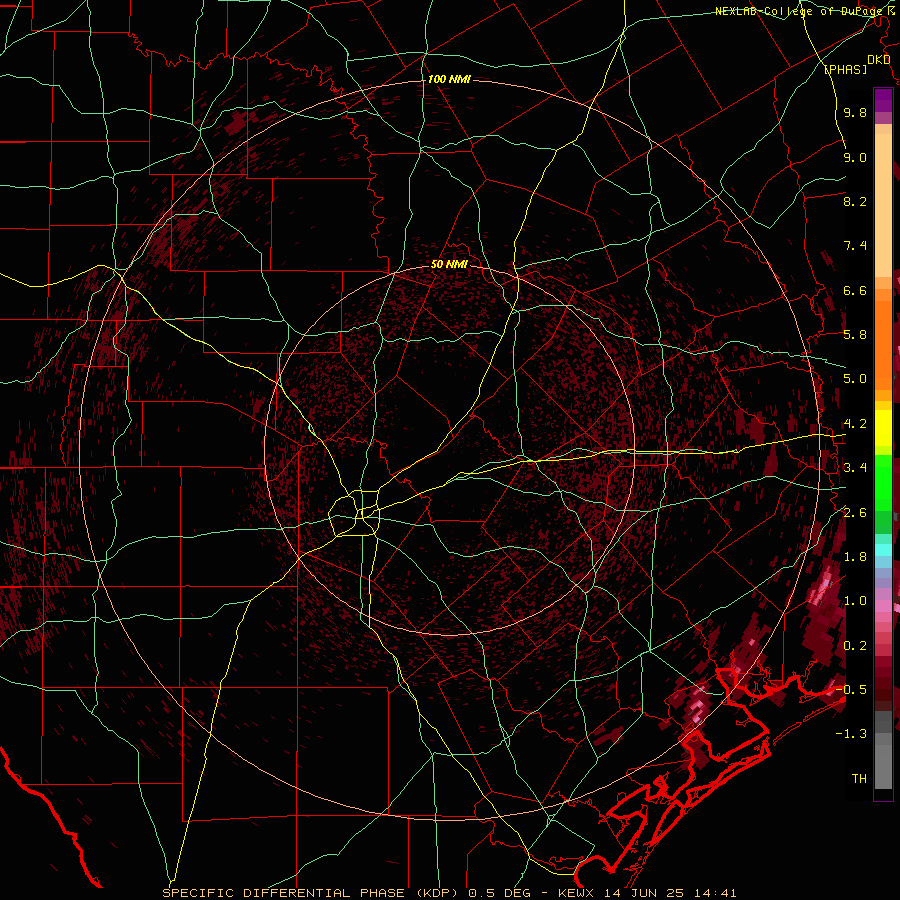Screen dimensions: 900x900
Task: Click the 6.6 value on the scale
Action: click(855, 290)
